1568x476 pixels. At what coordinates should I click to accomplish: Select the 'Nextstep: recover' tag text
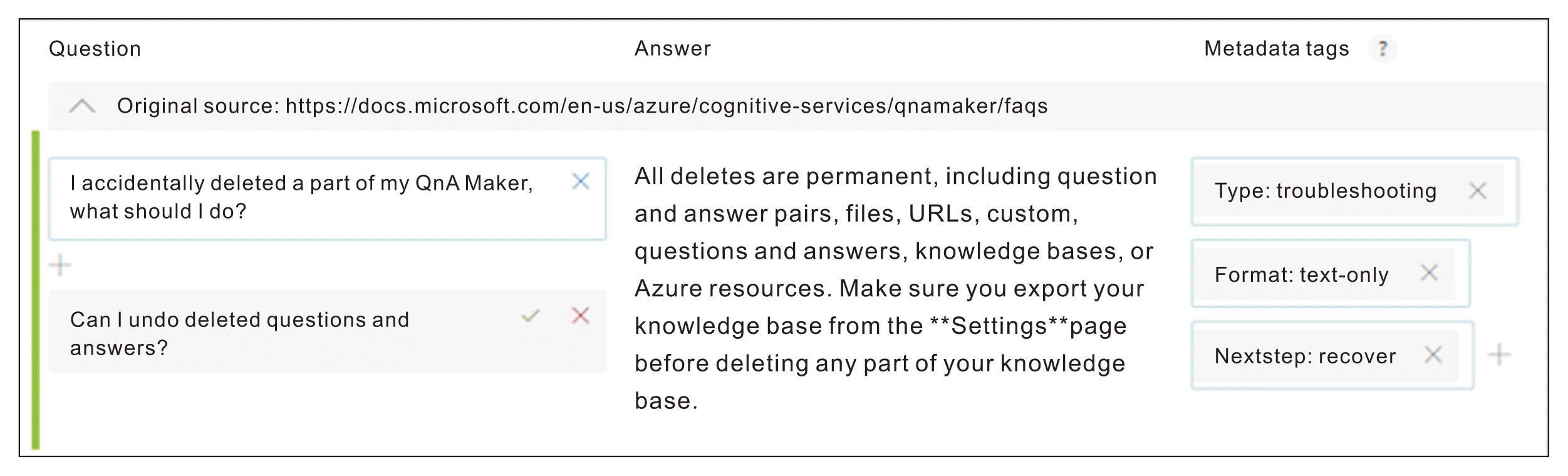coord(1305,356)
